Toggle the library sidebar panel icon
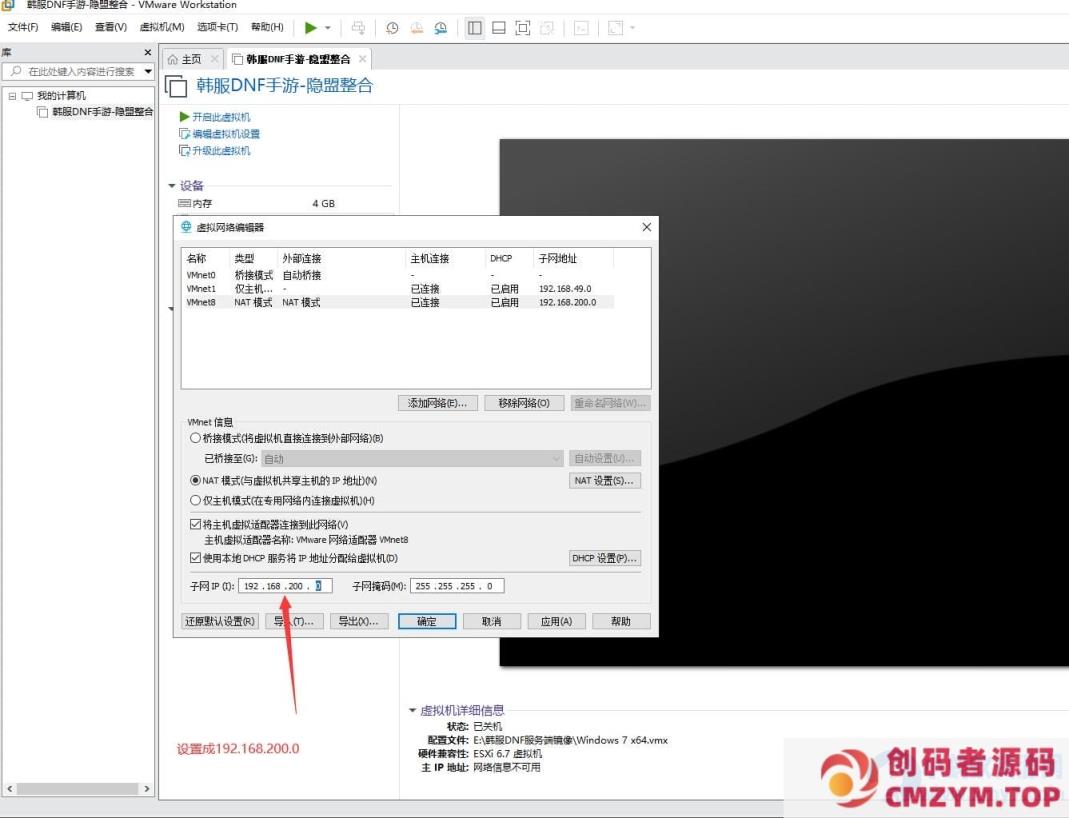The image size is (1069, 818). [x=473, y=28]
